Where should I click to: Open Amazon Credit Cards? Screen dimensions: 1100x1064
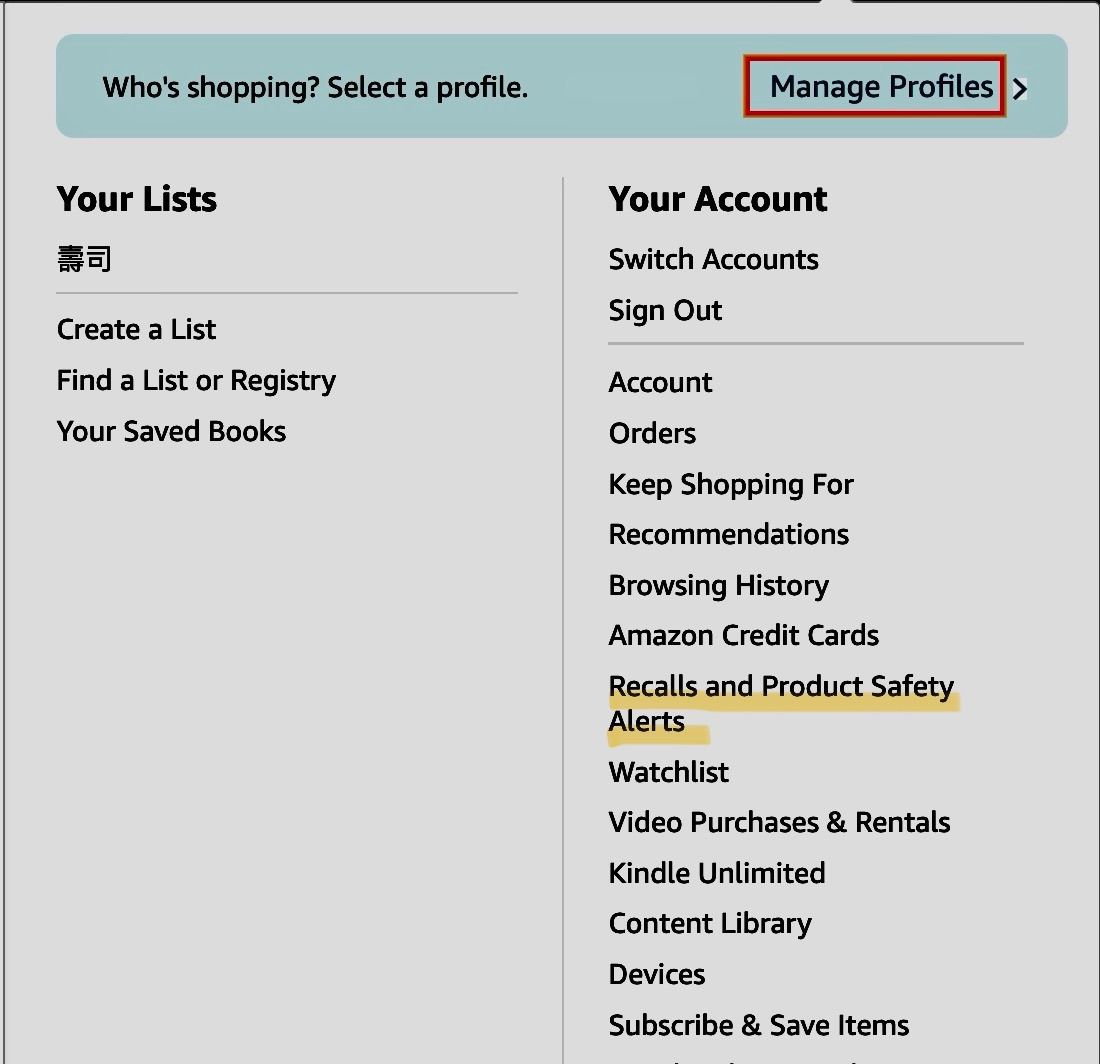click(x=743, y=635)
